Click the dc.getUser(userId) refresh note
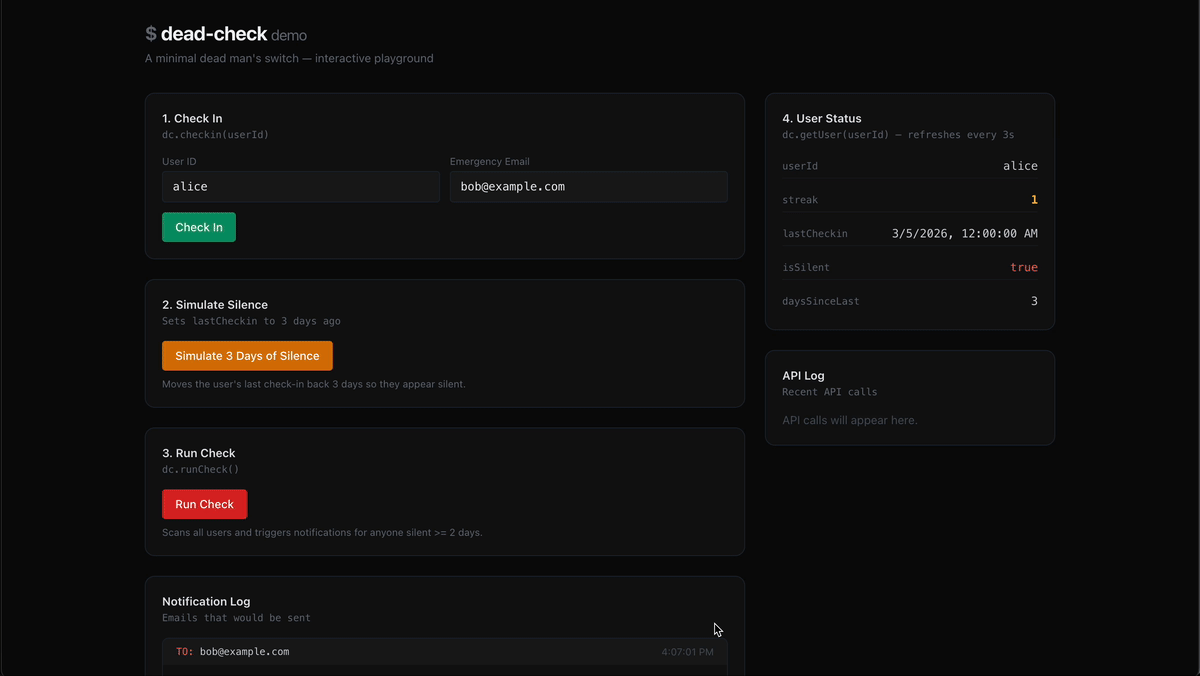Viewport: 1200px width, 676px height. tap(898, 134)
